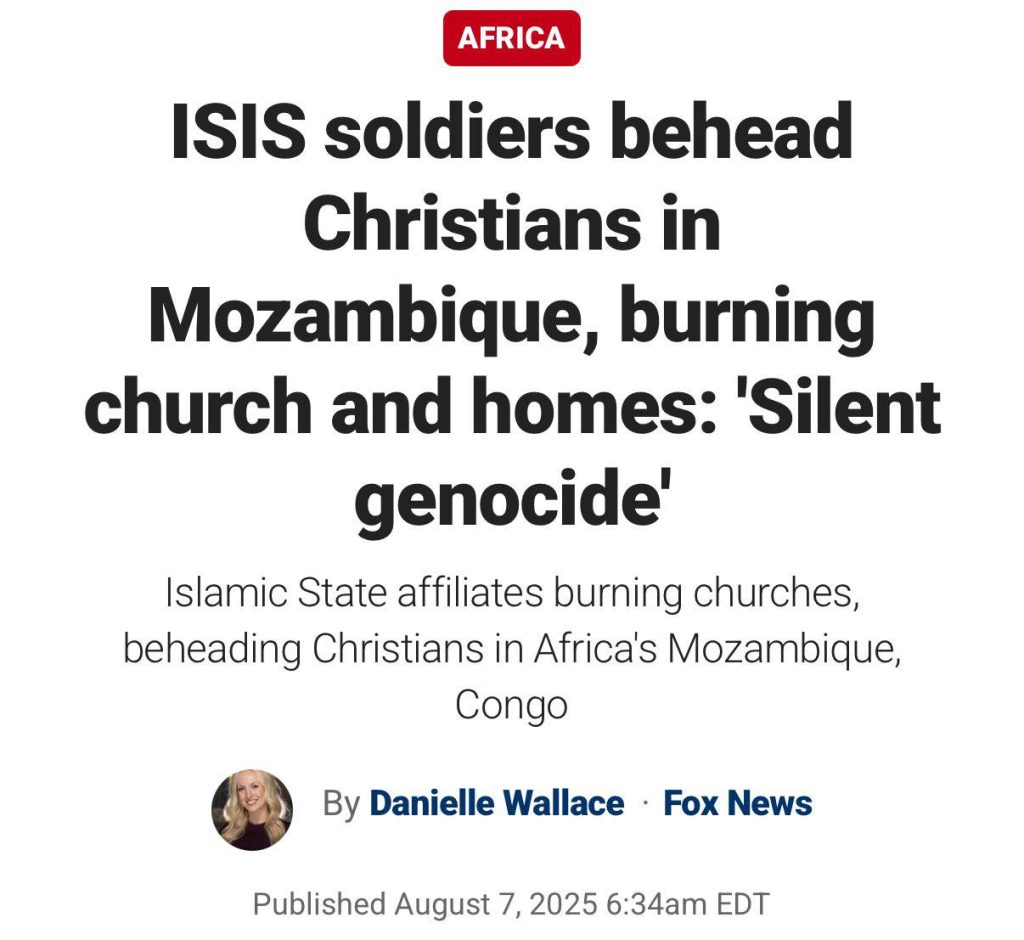Click the "6:34am EDT" publication time
Image resolution: width=1024 pixels, height=940 pixels.
tap(689, 904)
